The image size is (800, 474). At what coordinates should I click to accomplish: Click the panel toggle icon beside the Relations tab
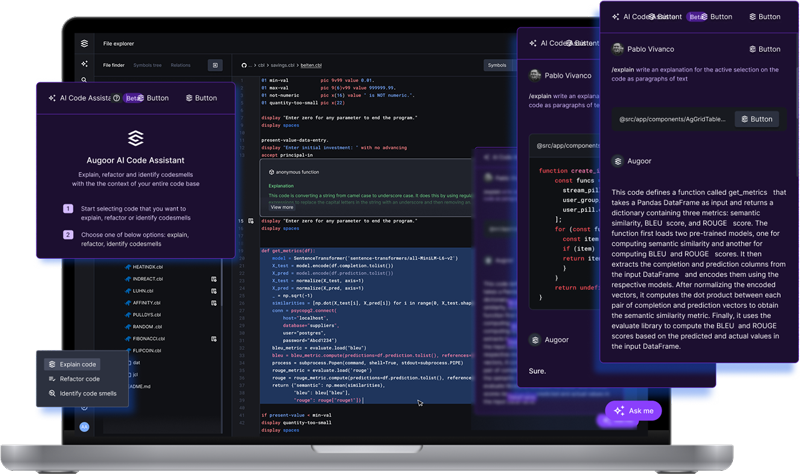(x=215, y=65)
